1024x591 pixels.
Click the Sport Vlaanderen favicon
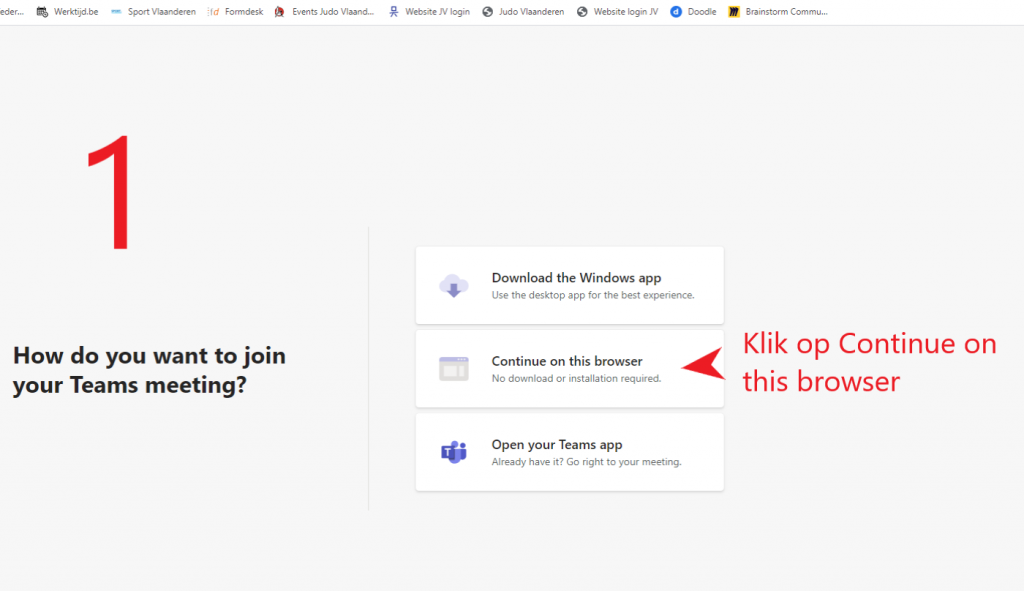[116, 12]
